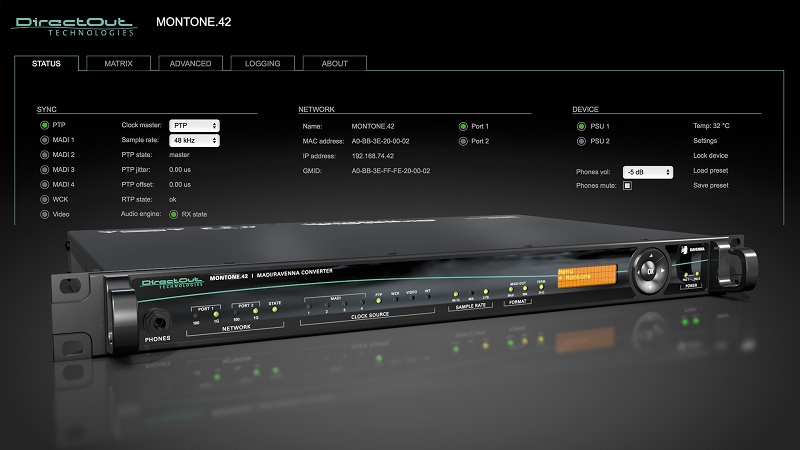Click Save preset link
This screenshot has width=800, height=450.
click(711, 185)
